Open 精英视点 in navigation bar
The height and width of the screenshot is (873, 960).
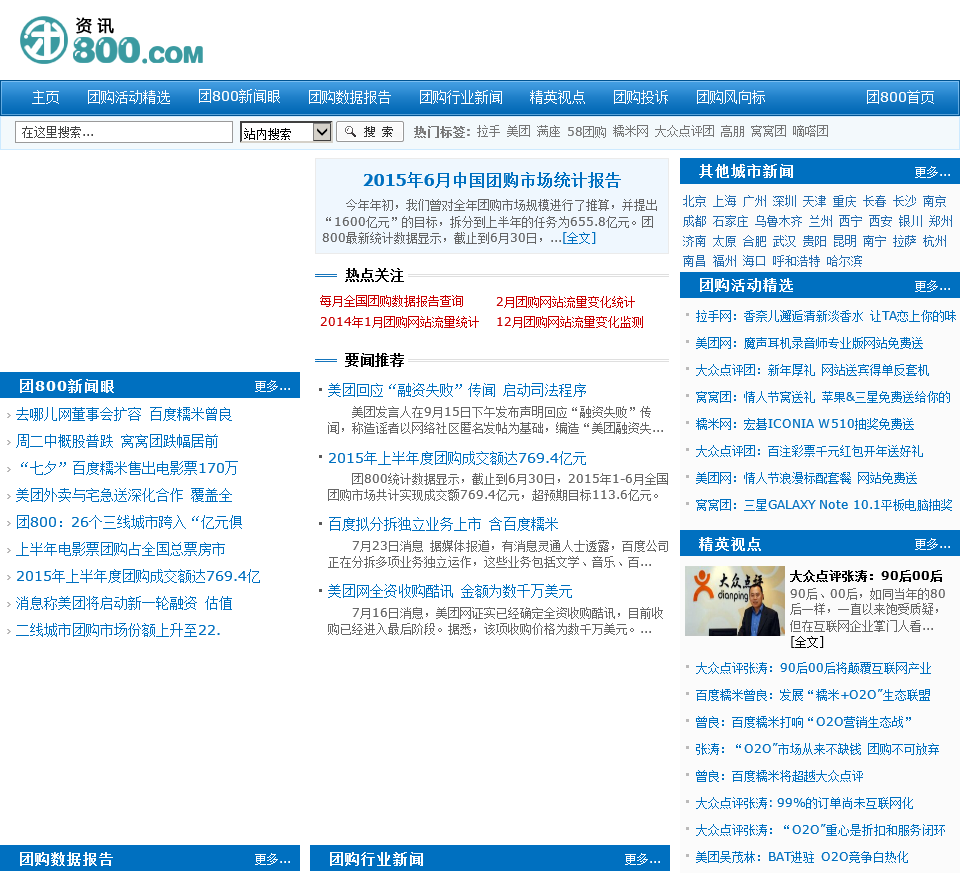click(557, 97)
